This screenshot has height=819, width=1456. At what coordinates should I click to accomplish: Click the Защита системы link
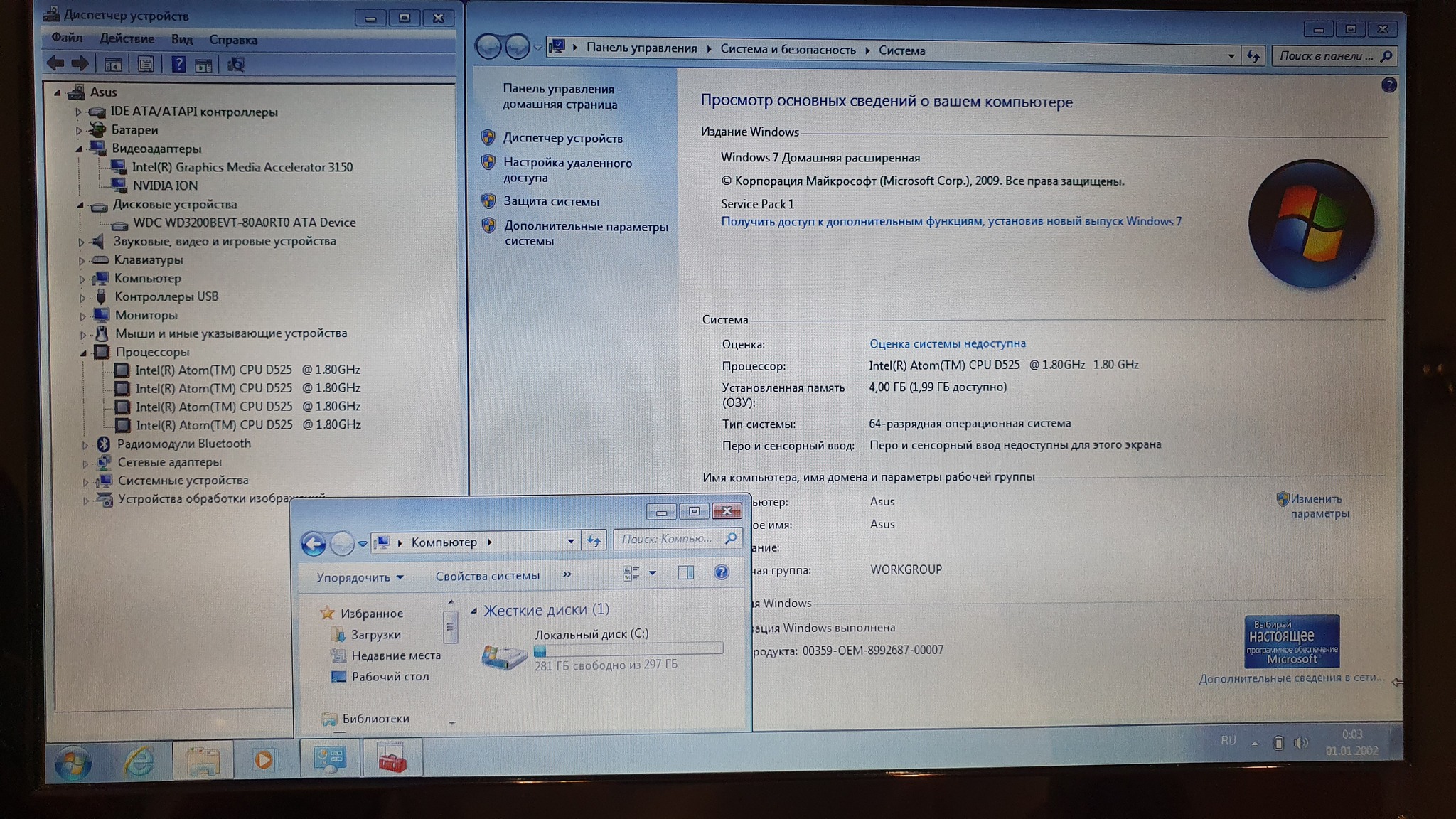(x=551, y=201)
